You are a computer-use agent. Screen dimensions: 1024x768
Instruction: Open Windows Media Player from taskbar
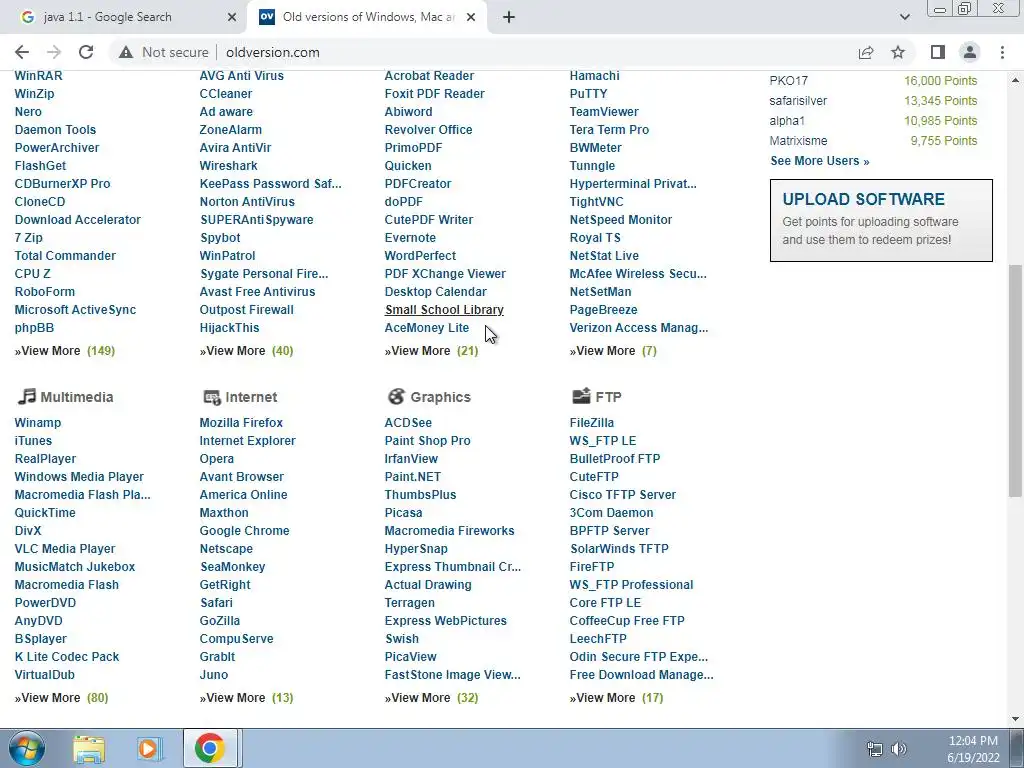(x=149, y=749)
